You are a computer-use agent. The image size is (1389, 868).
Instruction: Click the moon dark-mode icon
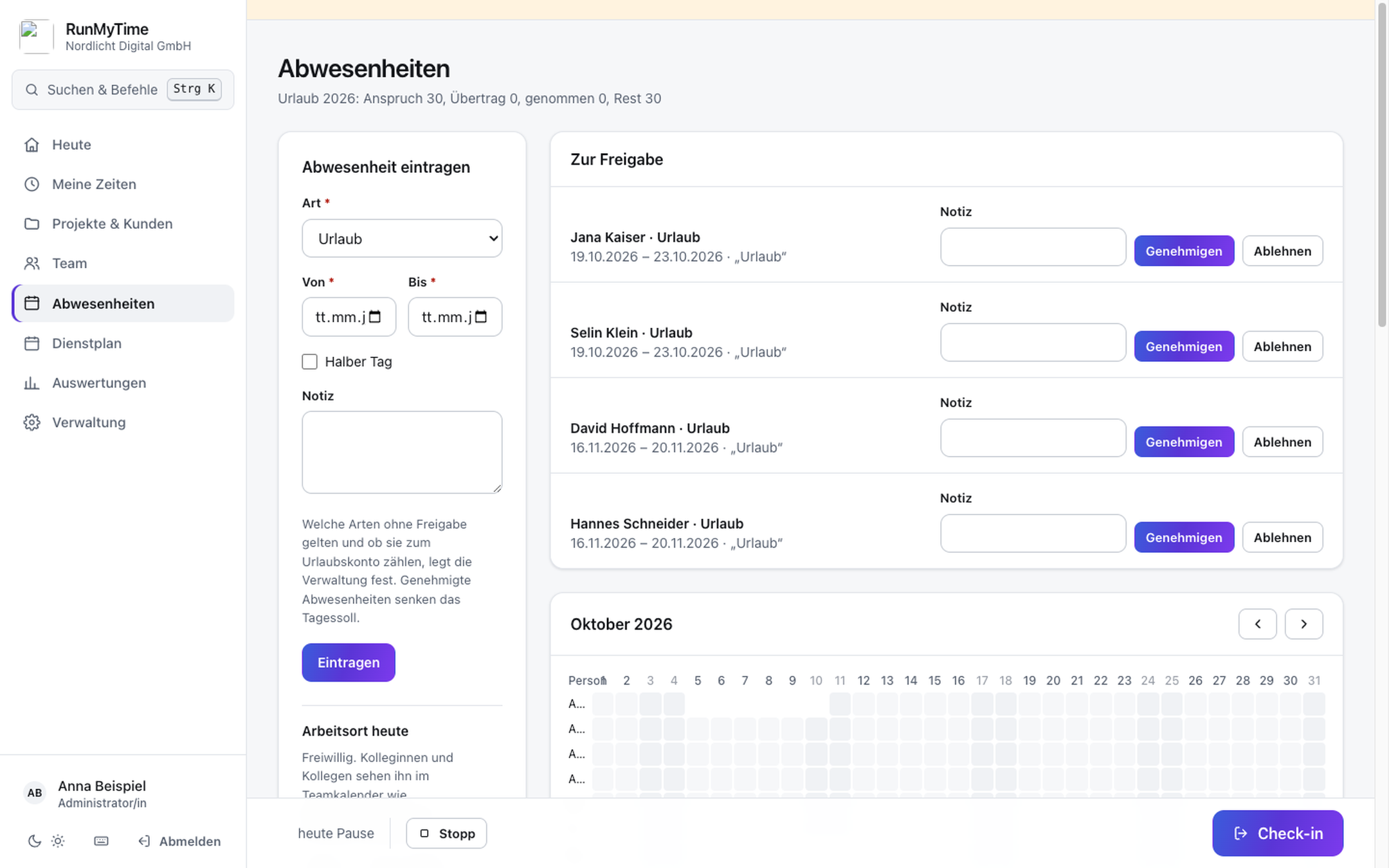pos(35,841)
